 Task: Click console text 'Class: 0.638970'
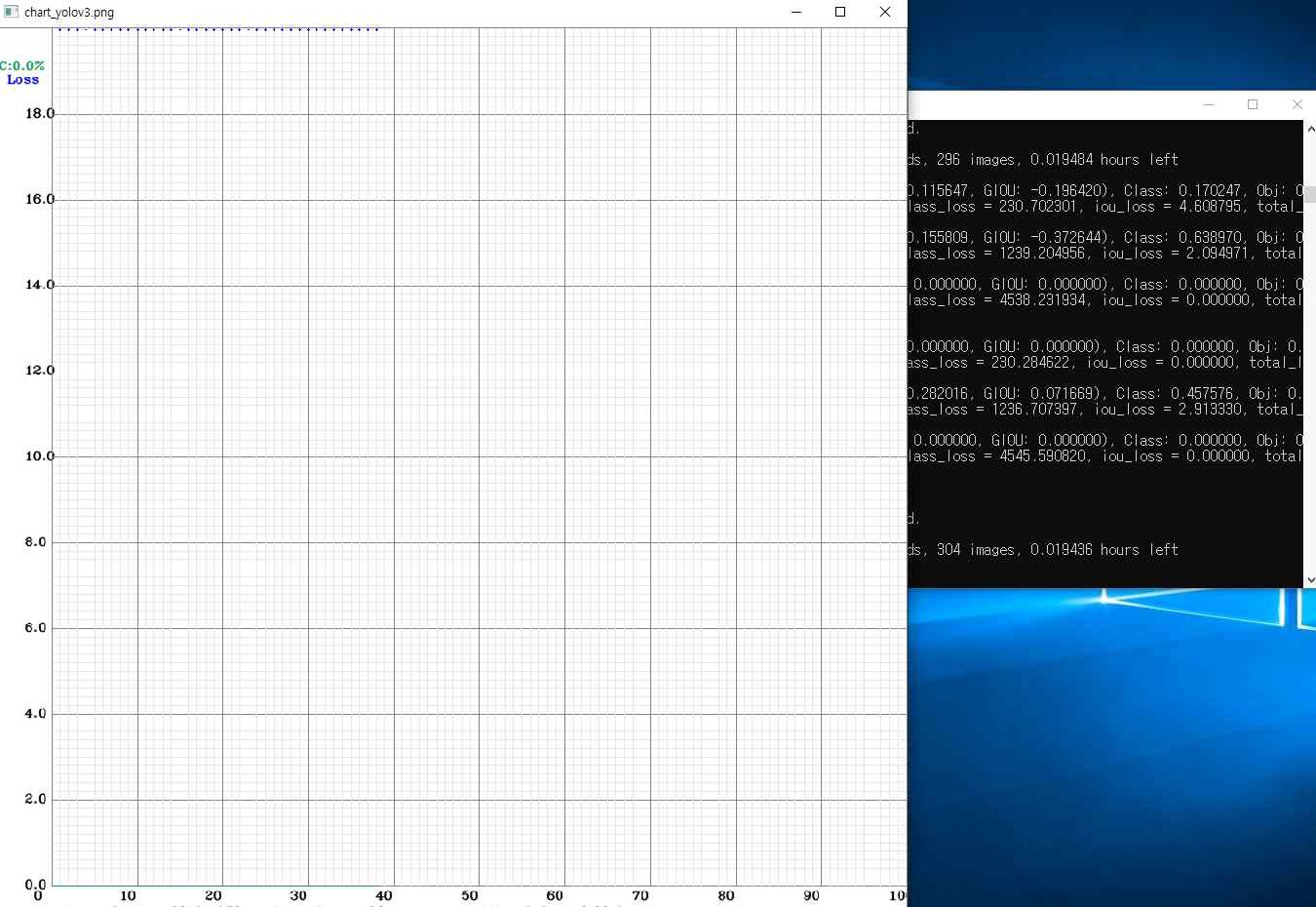click(1181, 238)
